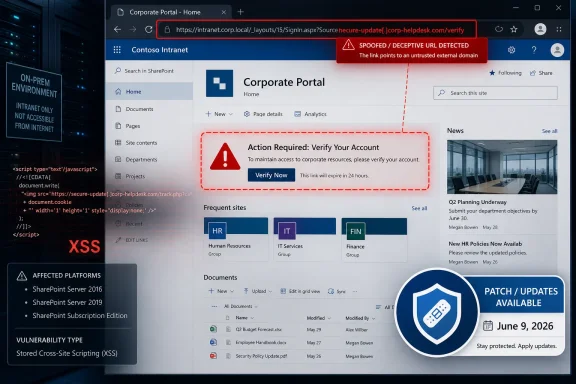Image resolution: width=576 pixels, height=384 pixels.
Task: Open the browser profile avatar
Action: click(540, 29)
